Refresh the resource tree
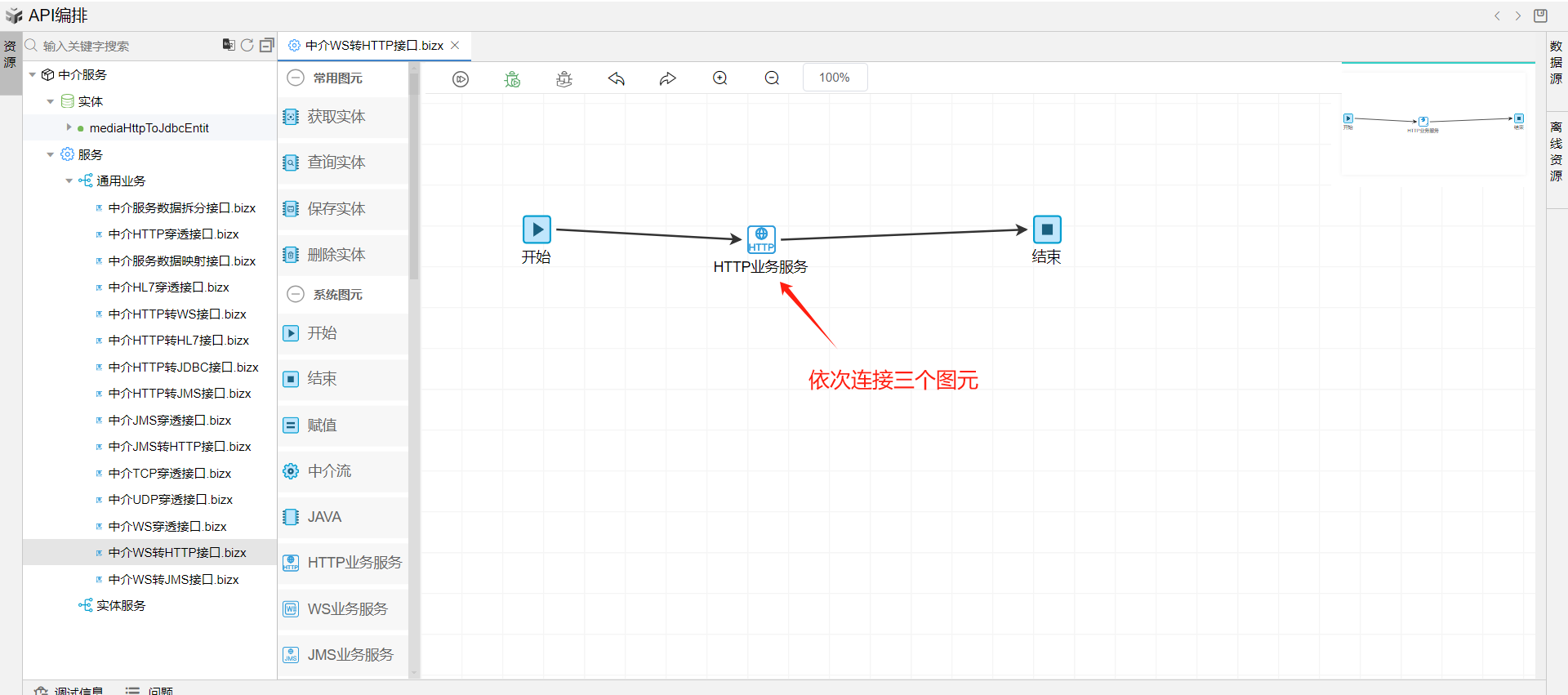This screenshot has height=695, width=1568. coord(247,45)
